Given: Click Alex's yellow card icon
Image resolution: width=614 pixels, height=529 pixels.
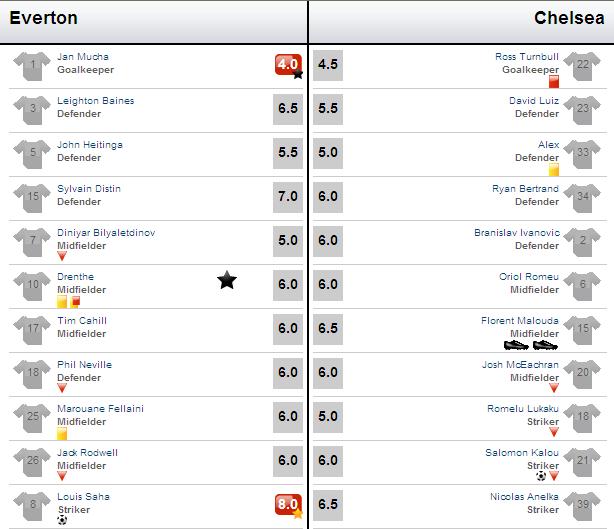Looking at the screenshot, I should (554, 170).
